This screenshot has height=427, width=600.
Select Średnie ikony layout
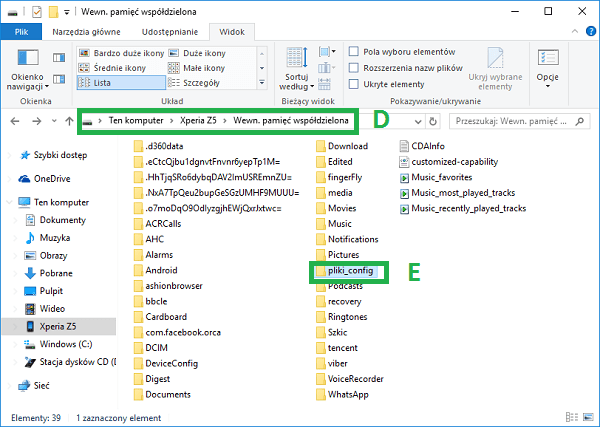[x=112, y=68]
